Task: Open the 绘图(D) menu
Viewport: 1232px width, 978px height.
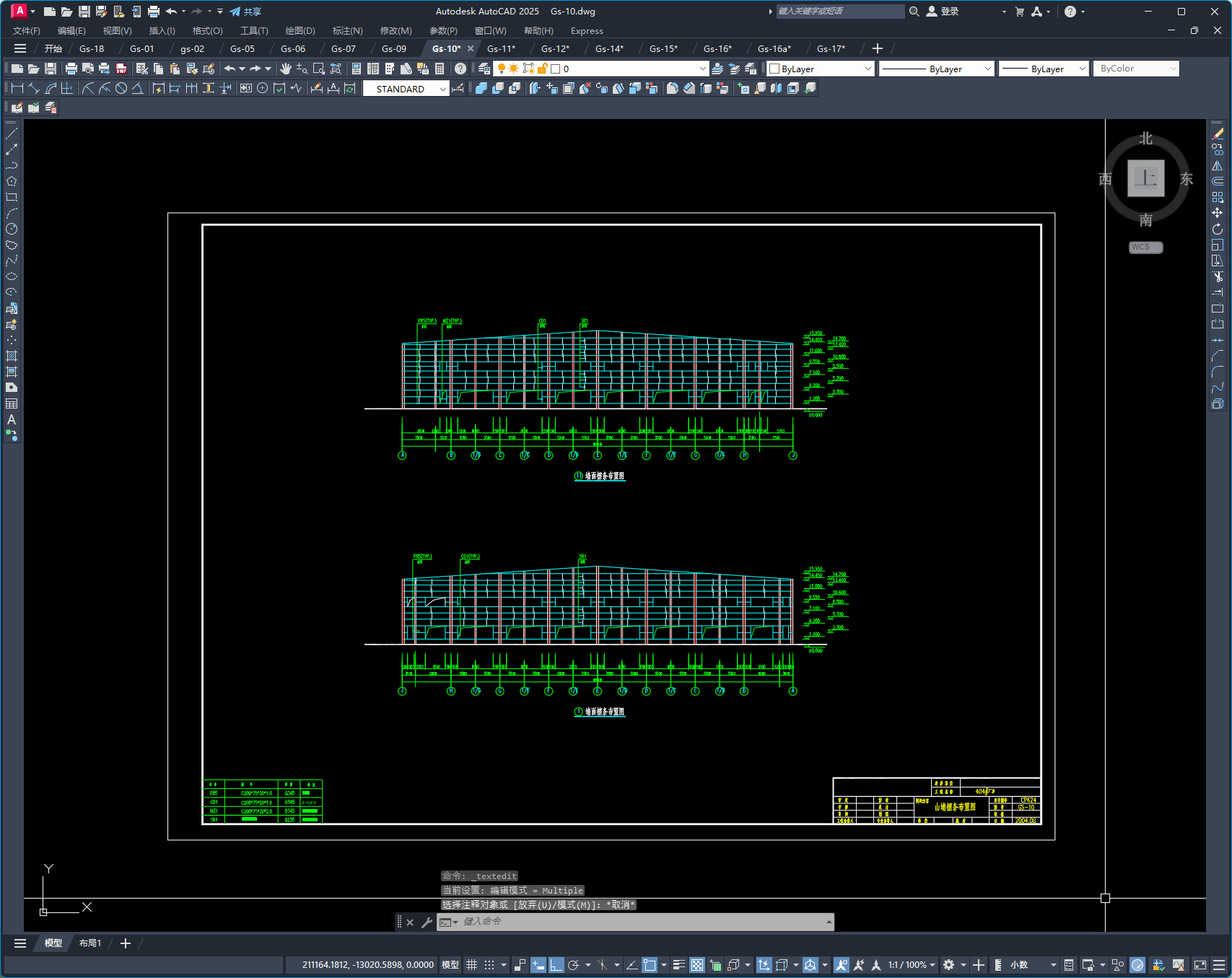Action: coord(300,31)
